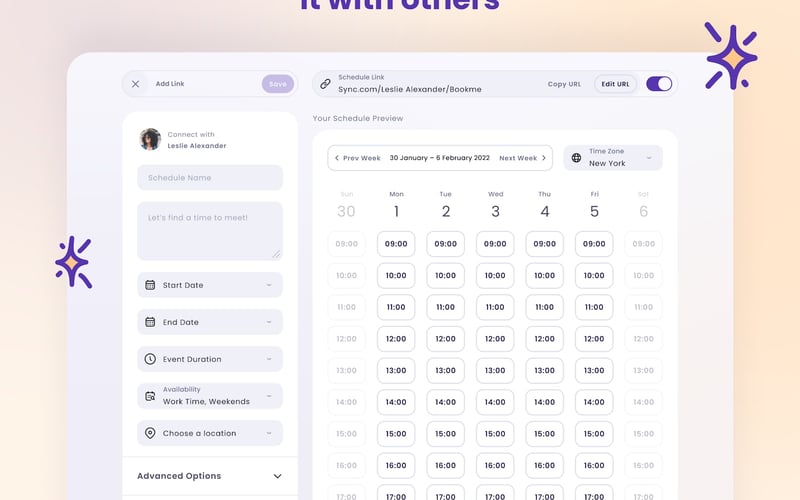The width and height of the screenshot is (800, 500).
Task: Click the availability calendar icon
Action: pyautogui.click(x=150, y=396)
